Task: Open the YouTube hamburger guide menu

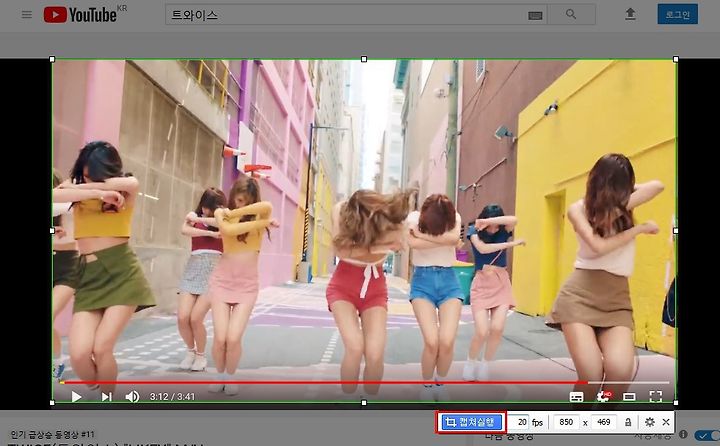Action: click(x=27, y=15)
